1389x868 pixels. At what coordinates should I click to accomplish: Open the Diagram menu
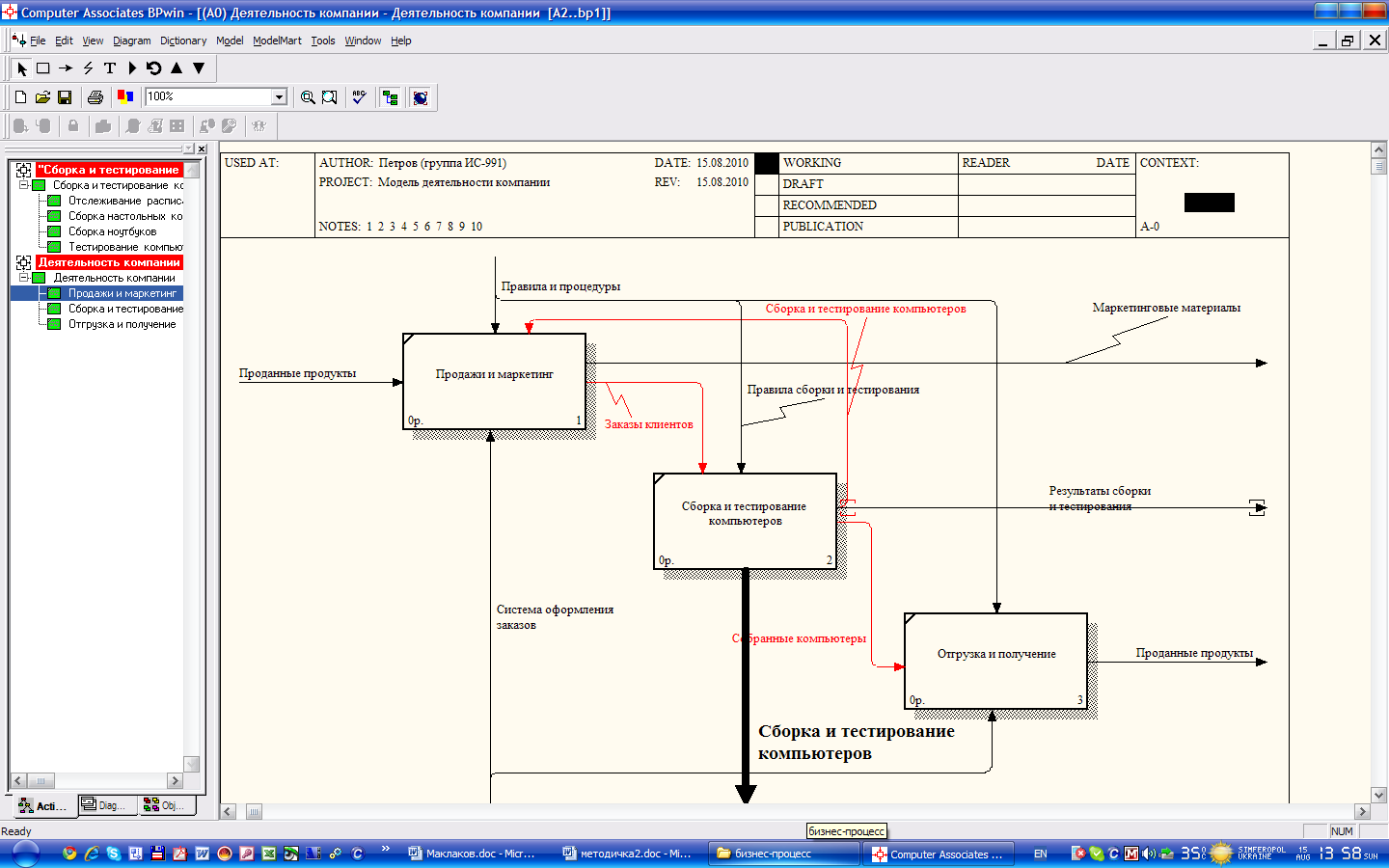[132, 41]
